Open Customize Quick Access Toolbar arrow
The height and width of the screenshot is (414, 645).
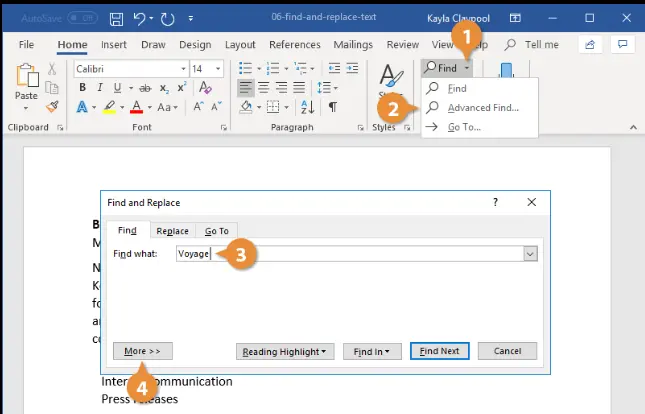pos(190,19)
